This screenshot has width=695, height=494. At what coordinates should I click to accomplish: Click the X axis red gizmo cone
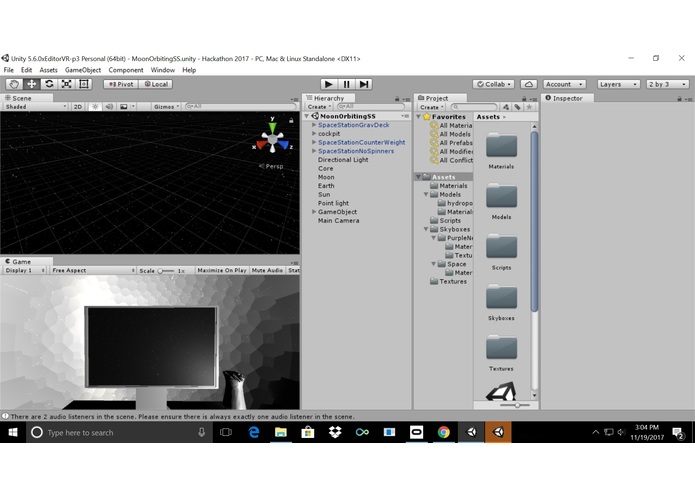[x=262, y=144]
